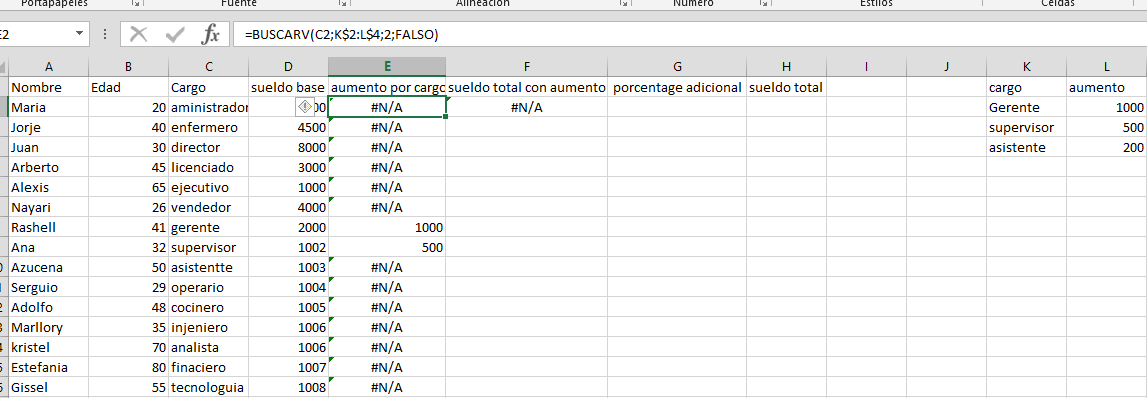Select the porcentage adicional header cell
Image resolution: width=1147 pixels, height=398 pixels.
click(677, 88)
